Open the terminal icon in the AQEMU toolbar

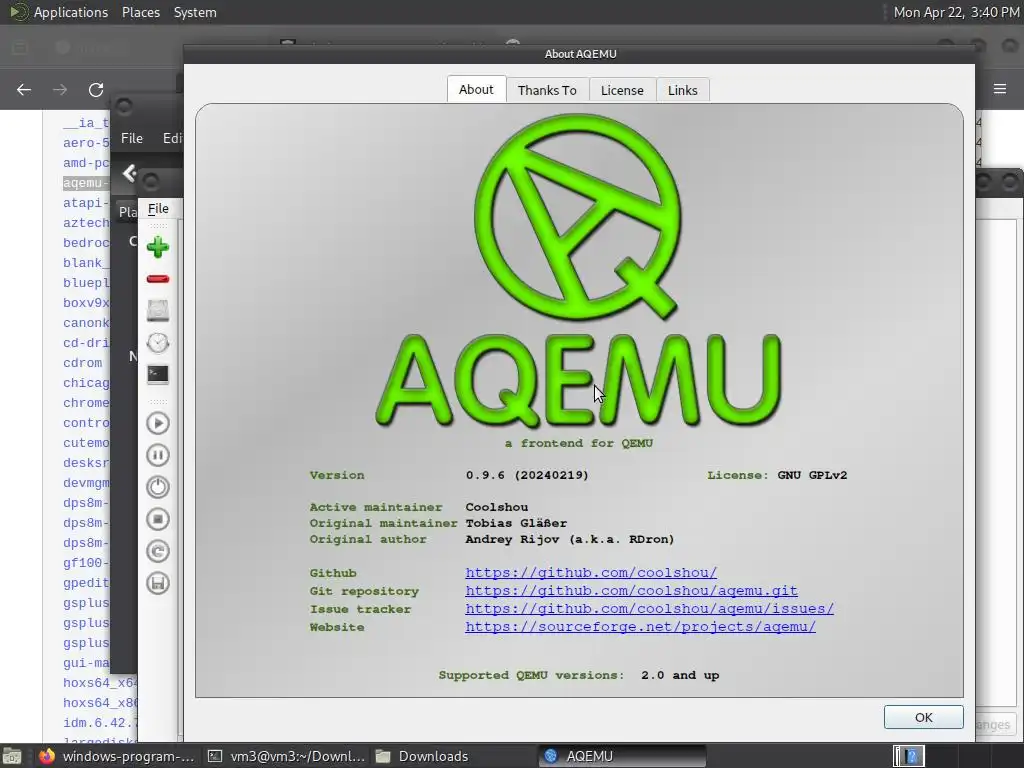tap(157, 374)
